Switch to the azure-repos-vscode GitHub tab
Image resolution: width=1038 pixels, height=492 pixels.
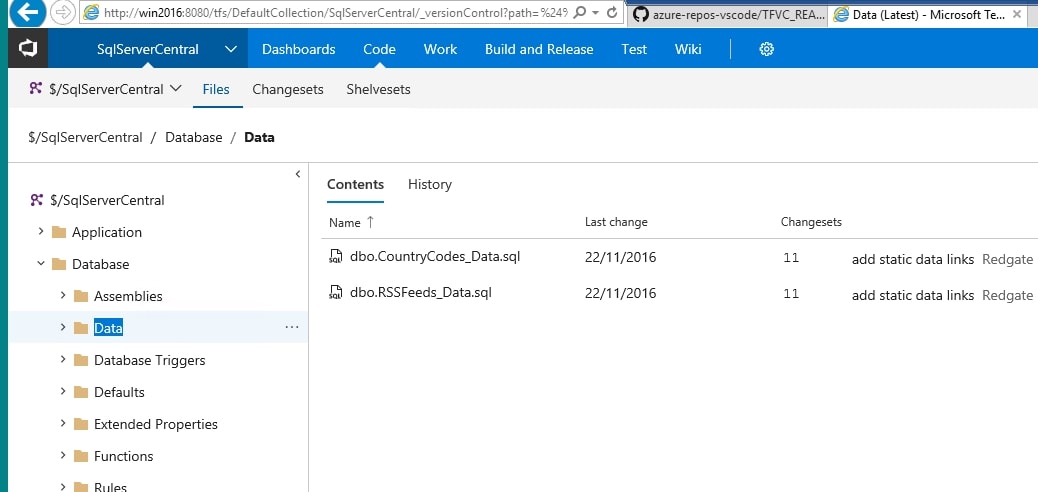[x=729, y=14]
